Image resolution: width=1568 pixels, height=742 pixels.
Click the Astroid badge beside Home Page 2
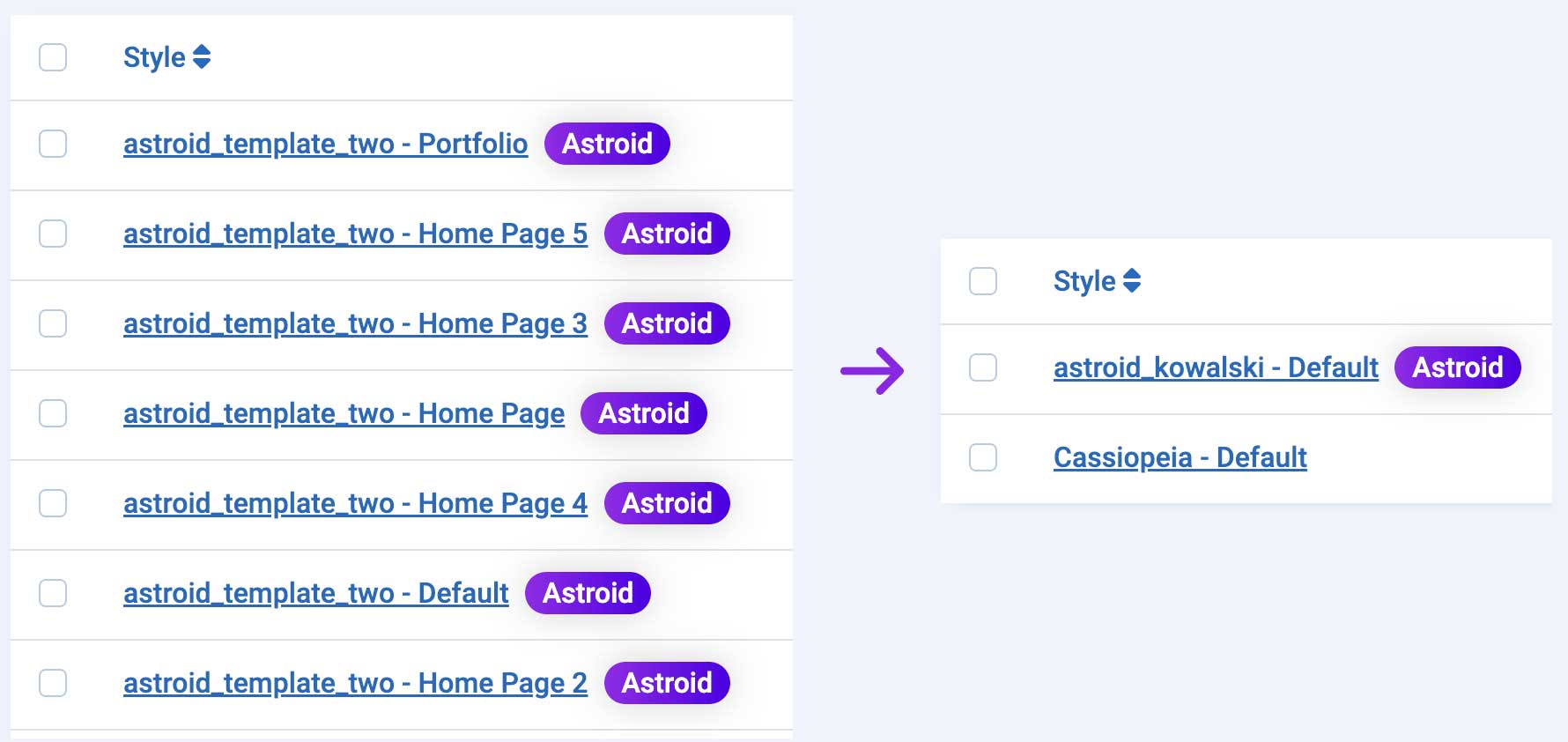tap(667, 683)
